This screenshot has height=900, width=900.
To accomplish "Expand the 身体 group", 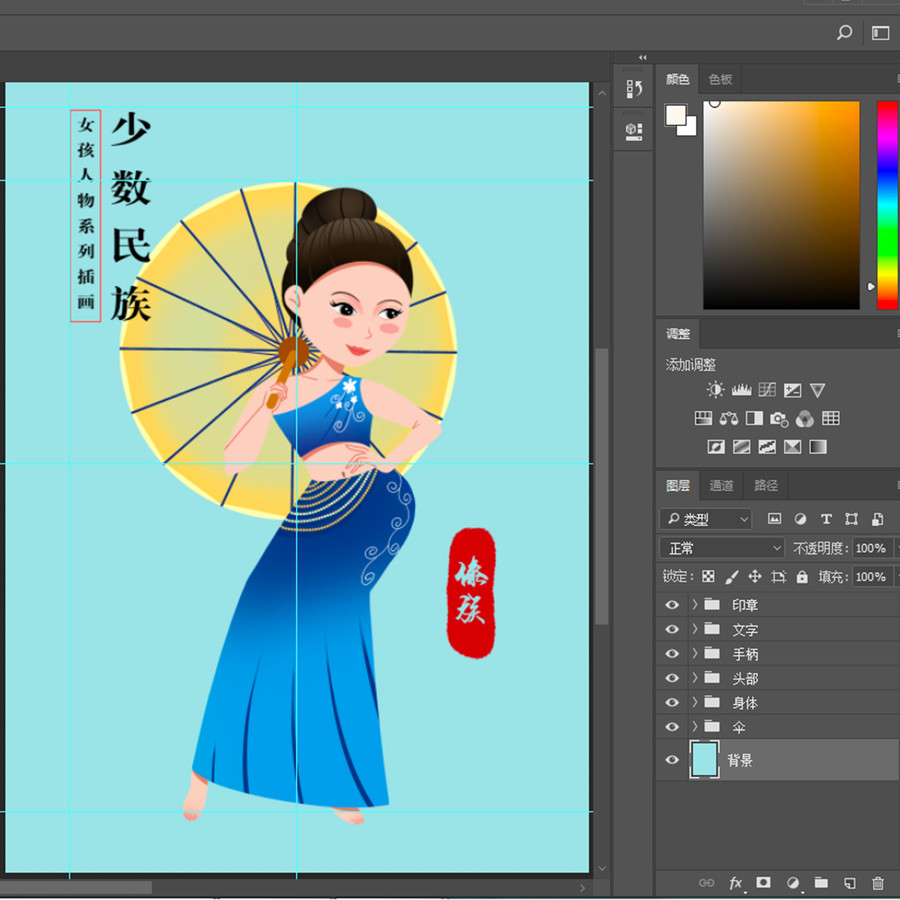I will (695, 701).
